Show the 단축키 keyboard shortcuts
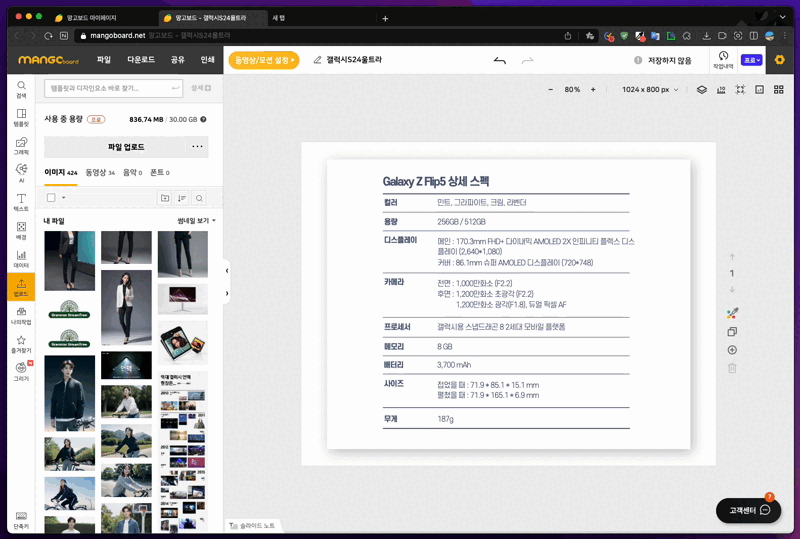This screenshot has height=539, width=800. pyautogui.click(x=21, y=521)
